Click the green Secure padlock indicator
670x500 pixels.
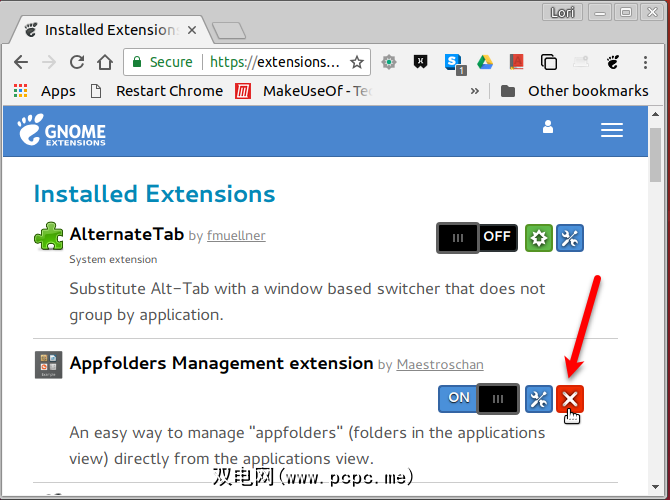162,62
